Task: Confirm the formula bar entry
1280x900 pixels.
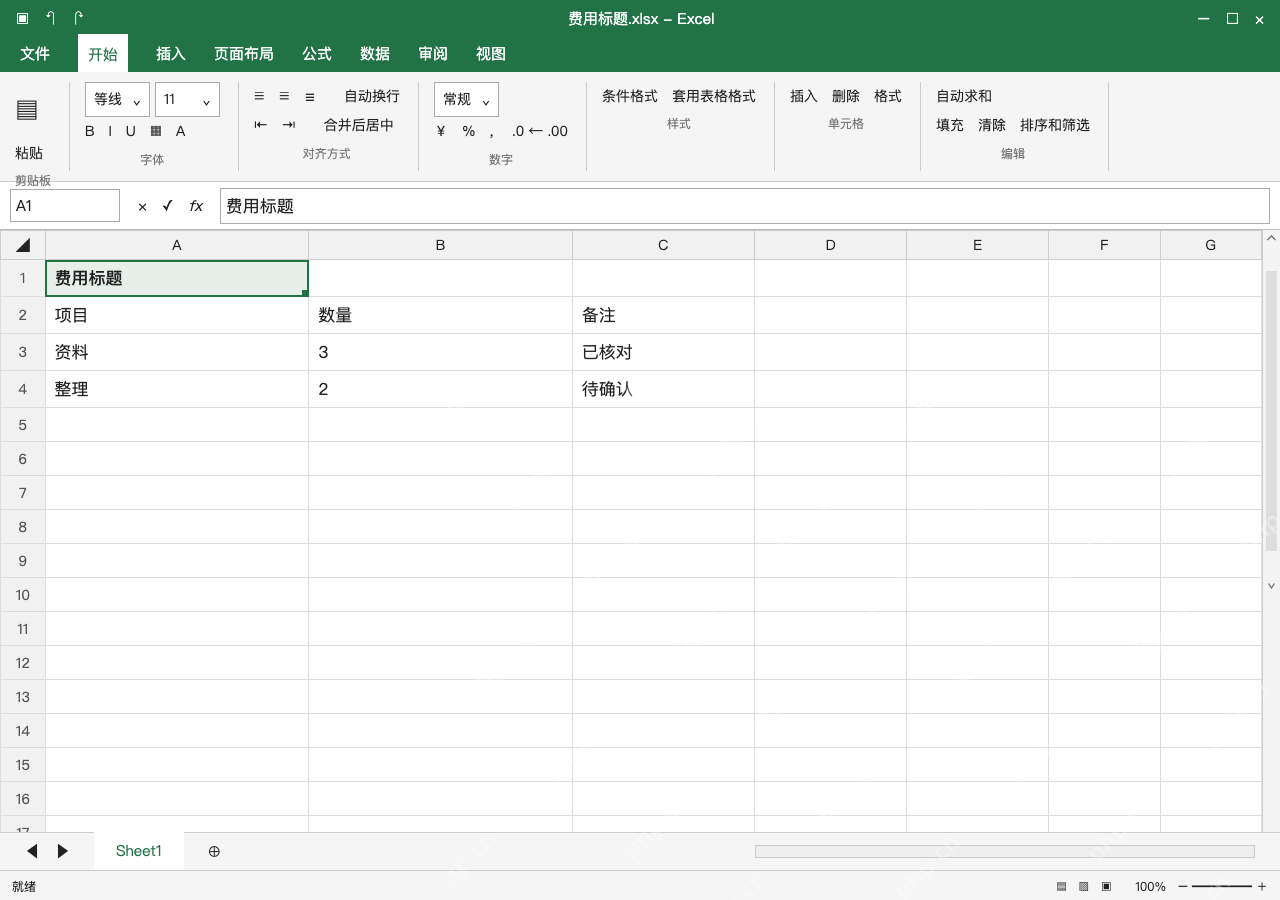Action: point(168,205)
